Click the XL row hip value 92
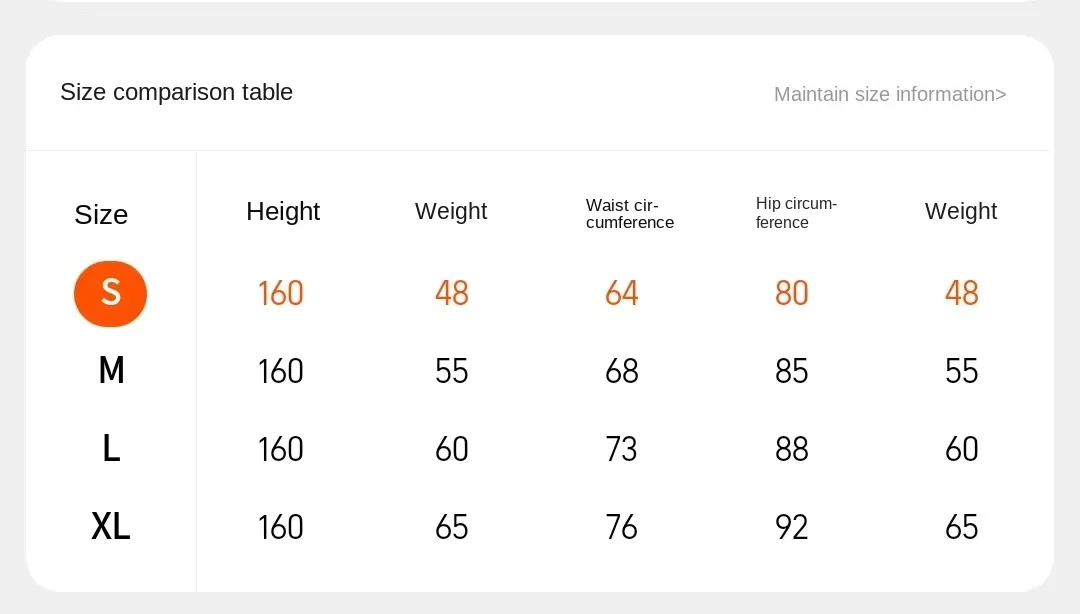Viewport: 1080px width, 614px height. 791,527
